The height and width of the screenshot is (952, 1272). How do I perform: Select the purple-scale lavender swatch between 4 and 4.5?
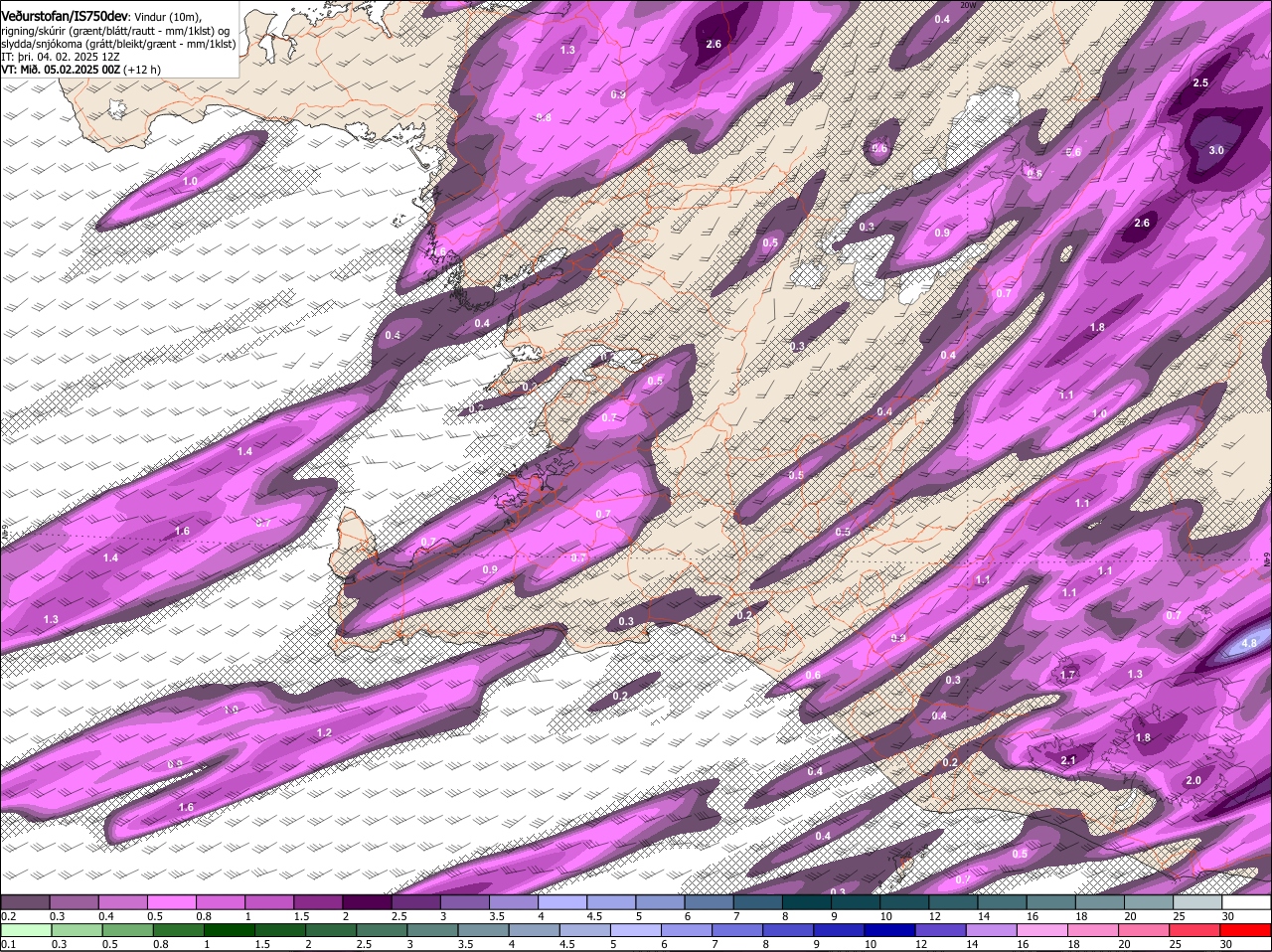(x=561, y=902)
